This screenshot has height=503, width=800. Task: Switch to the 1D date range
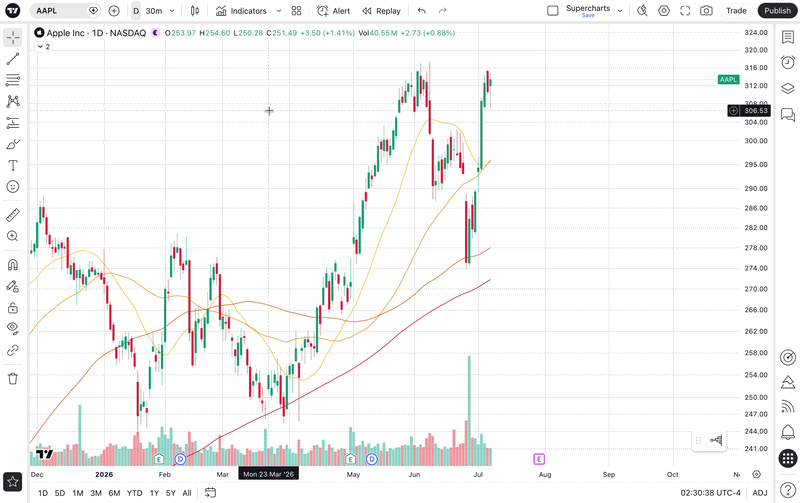tap(43, 493)
